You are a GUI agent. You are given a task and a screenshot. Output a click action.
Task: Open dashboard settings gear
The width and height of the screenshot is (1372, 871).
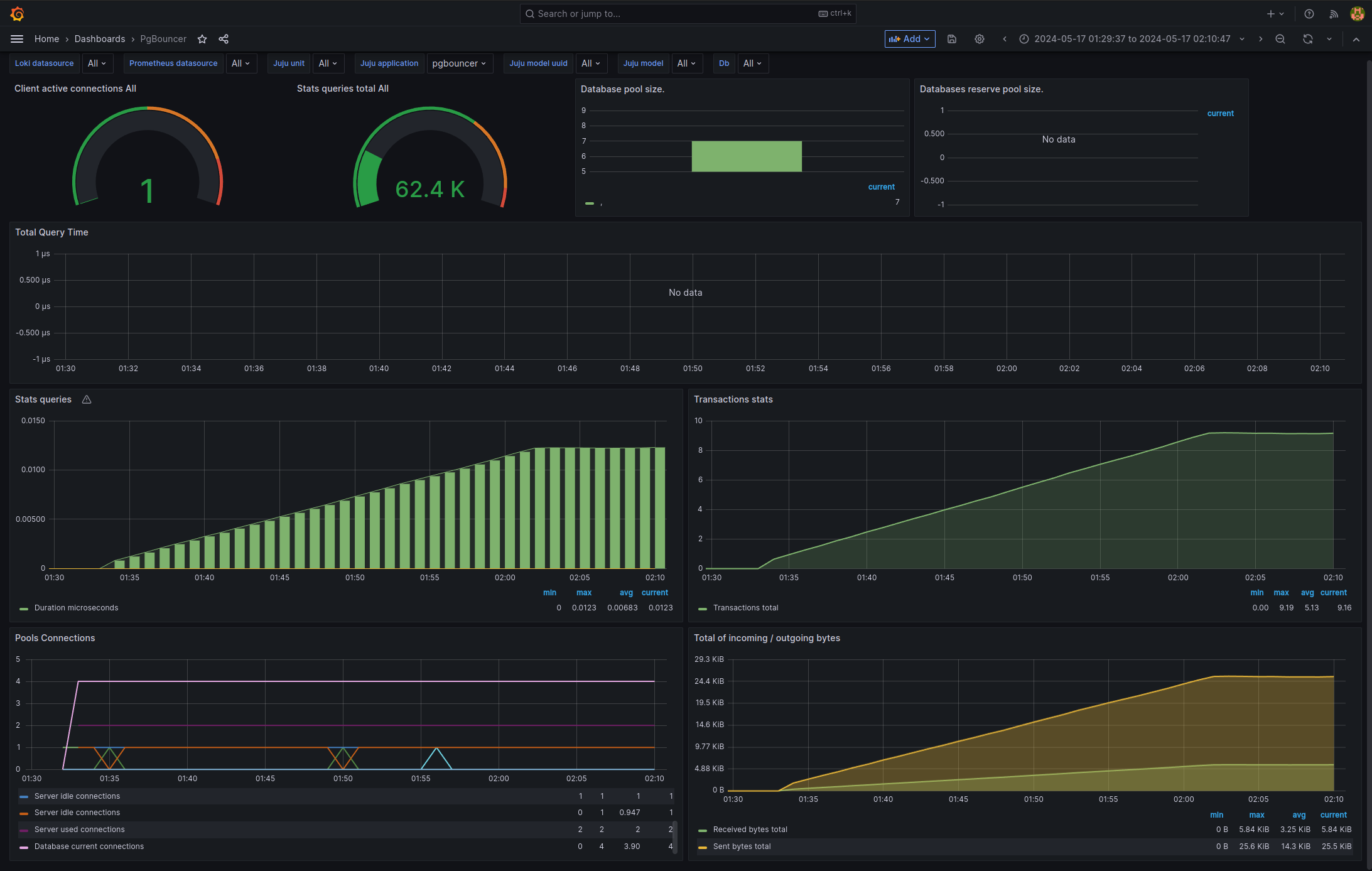coord(979,39)
